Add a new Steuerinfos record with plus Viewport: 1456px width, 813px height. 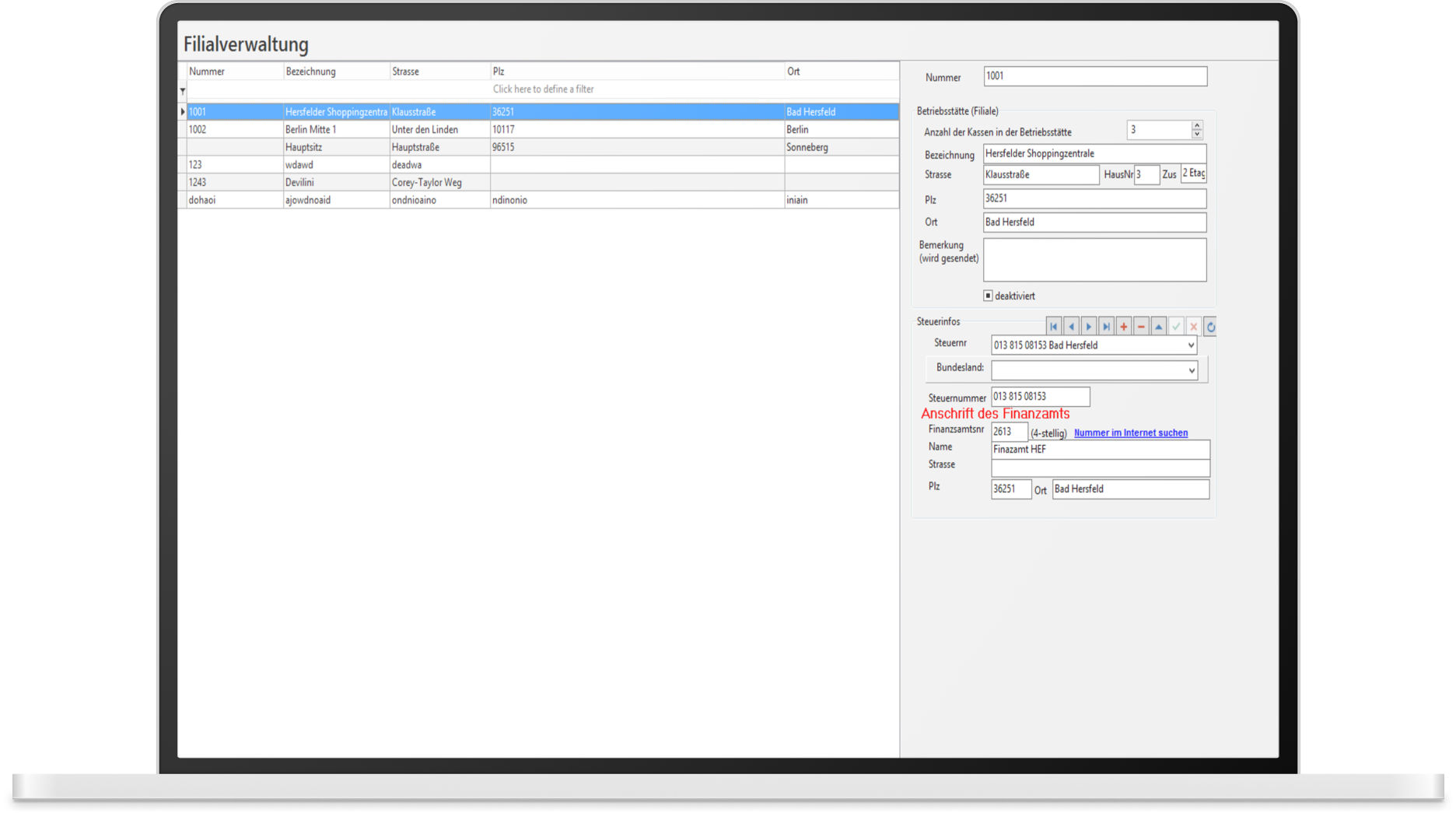[x=1124, y=327]
